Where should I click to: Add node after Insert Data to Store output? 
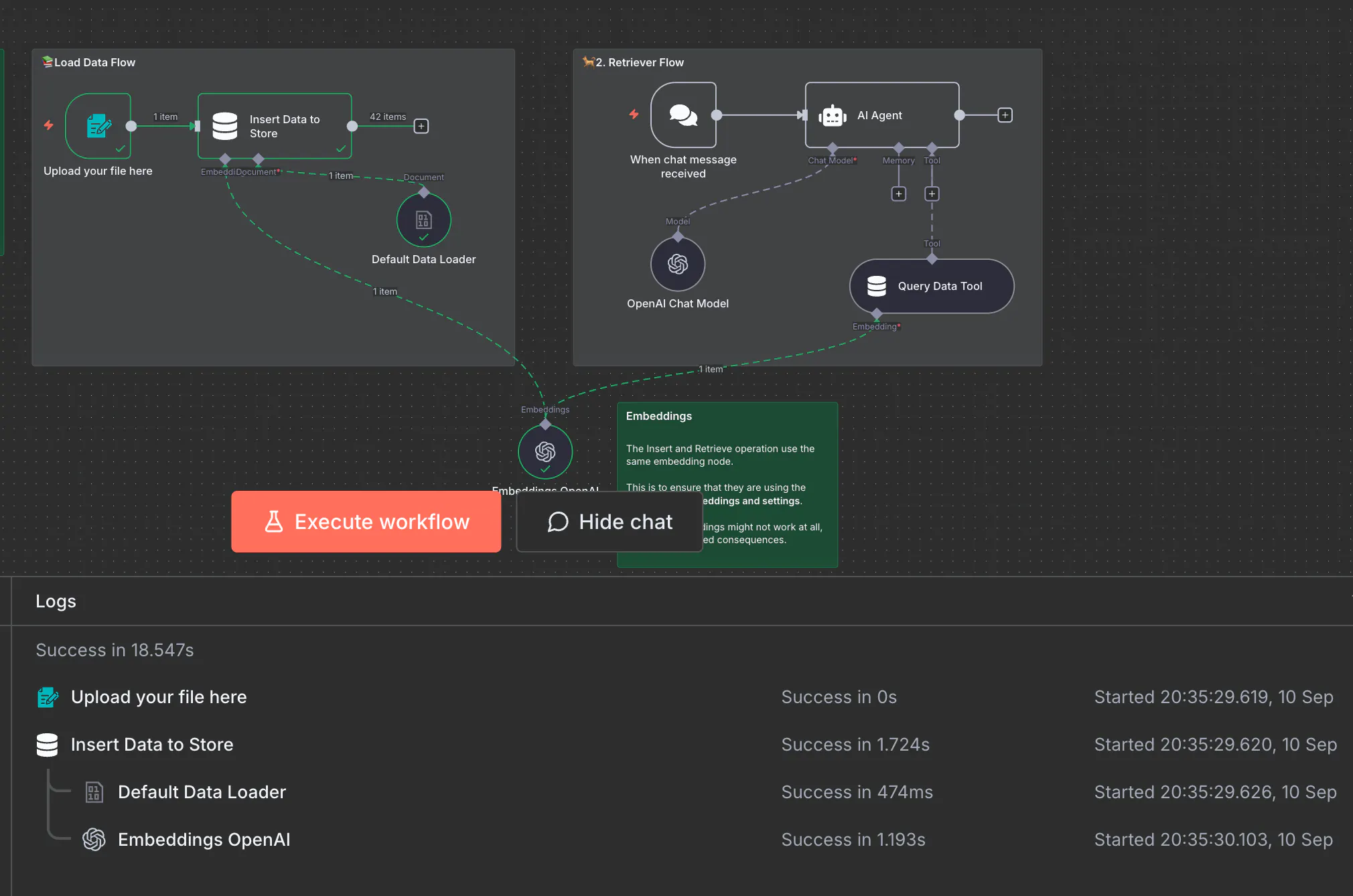tap(421, 126)
